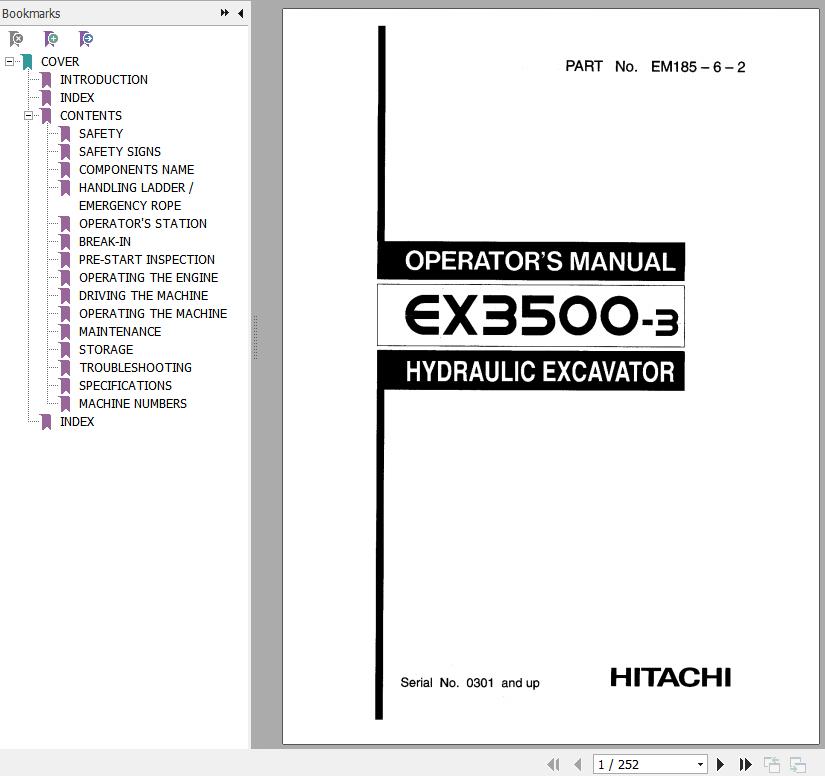Open the SAFETY SIGNS bookmark
This screenshot has width=825, height=776.
pyautogui.click(x=119, y=152)
